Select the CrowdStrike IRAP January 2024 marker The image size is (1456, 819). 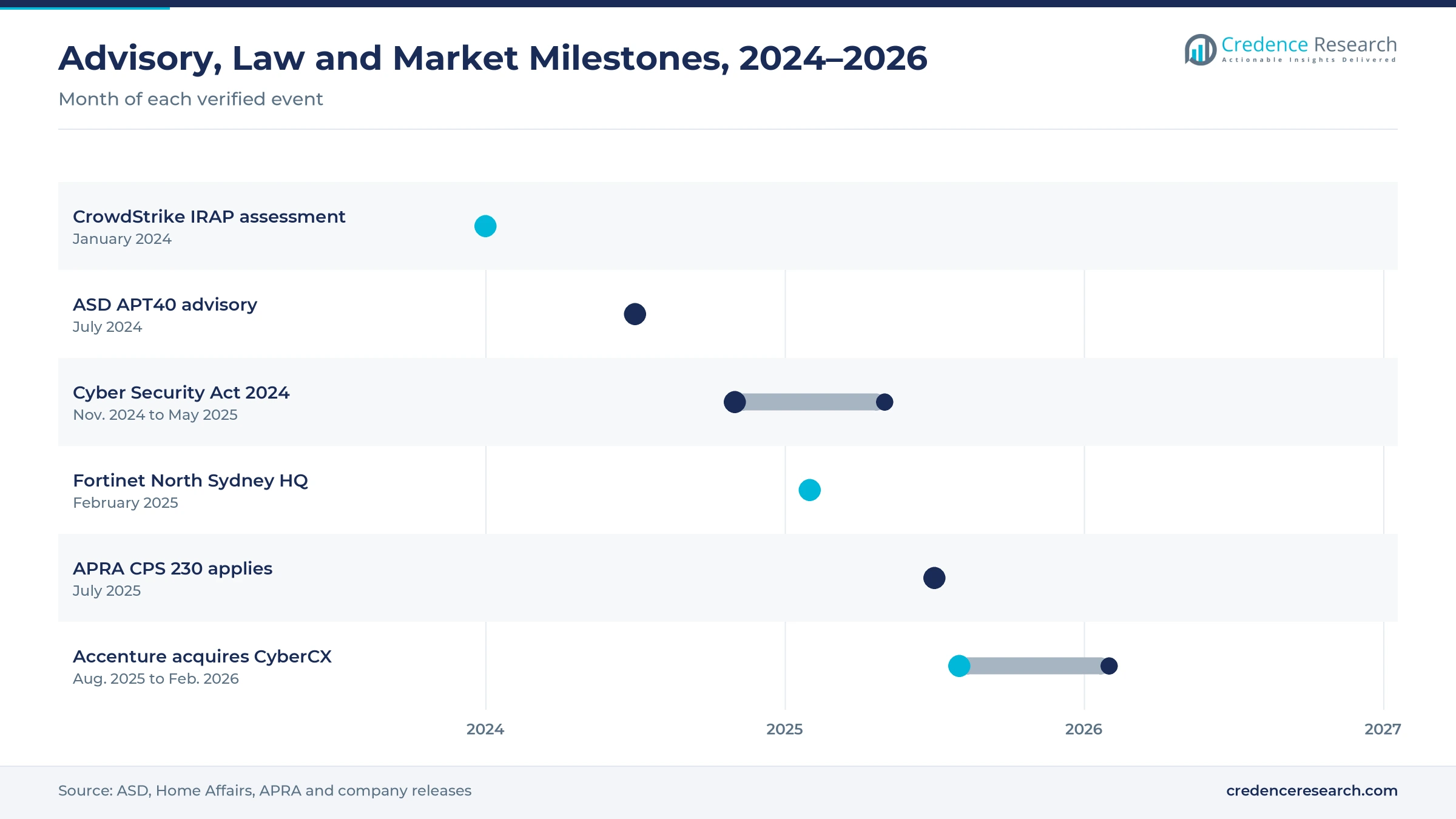(x=485, y=226)
